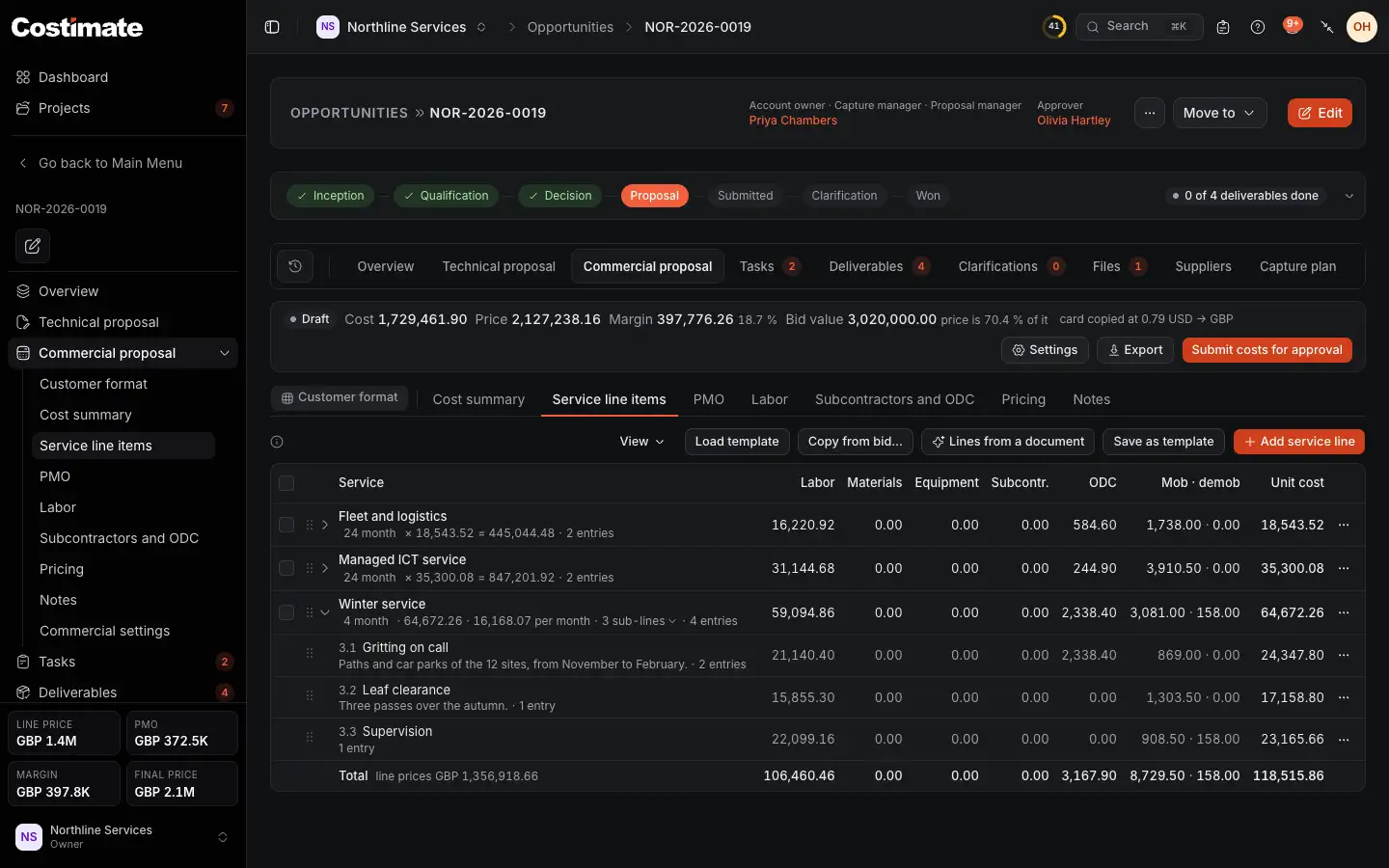This screenshot has height=868, width=1389.
Task: Click Submit costs for approval
Action: (1266, 350)
